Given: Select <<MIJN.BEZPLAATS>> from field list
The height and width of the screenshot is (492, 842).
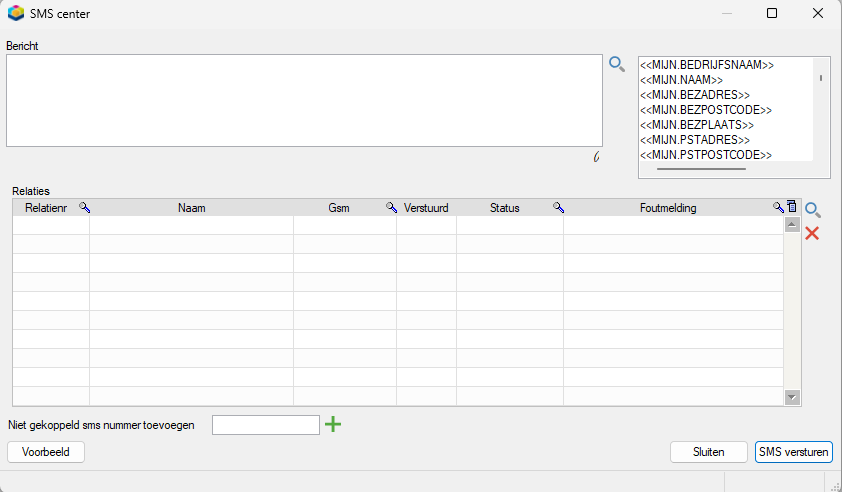Looking at the screenshot, I should click(696, 125).
